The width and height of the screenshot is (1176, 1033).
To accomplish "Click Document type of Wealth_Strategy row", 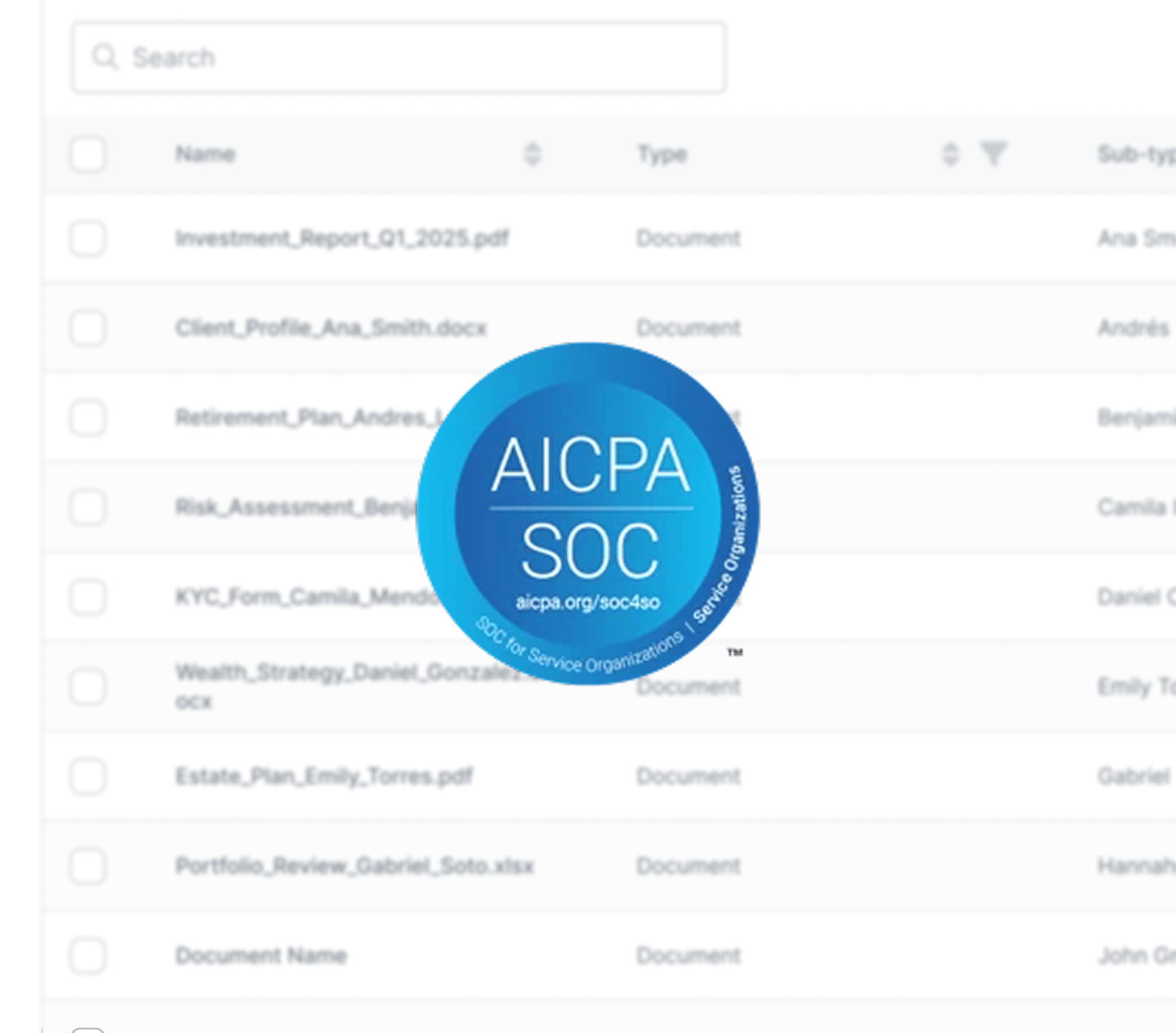I will [x=689, y=687].
